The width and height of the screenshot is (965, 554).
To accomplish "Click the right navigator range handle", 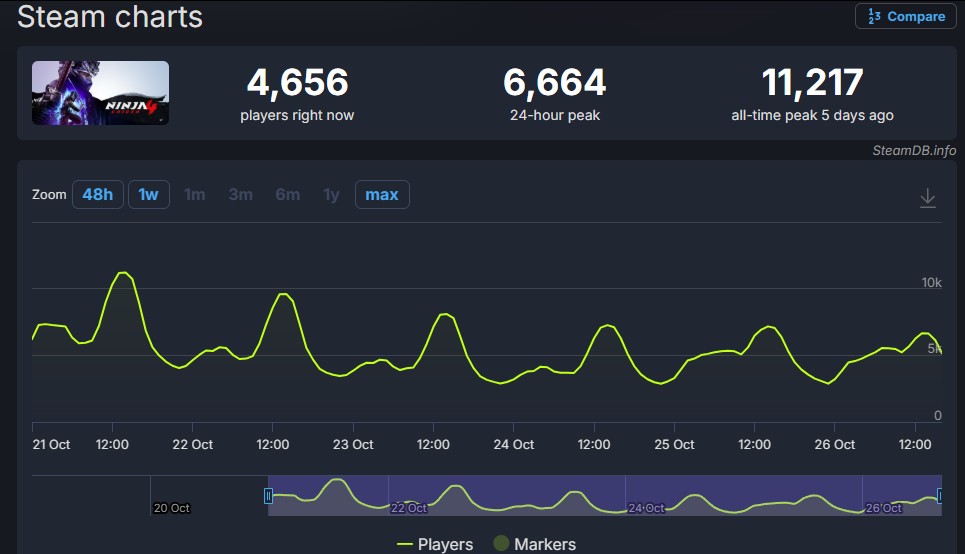I will tap(940, 495).
